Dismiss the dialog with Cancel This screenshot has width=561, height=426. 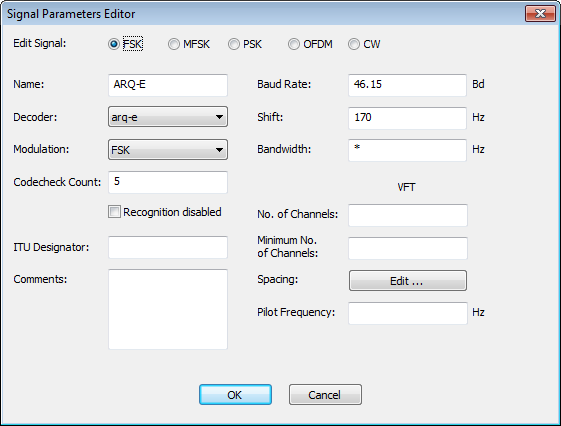325,395
